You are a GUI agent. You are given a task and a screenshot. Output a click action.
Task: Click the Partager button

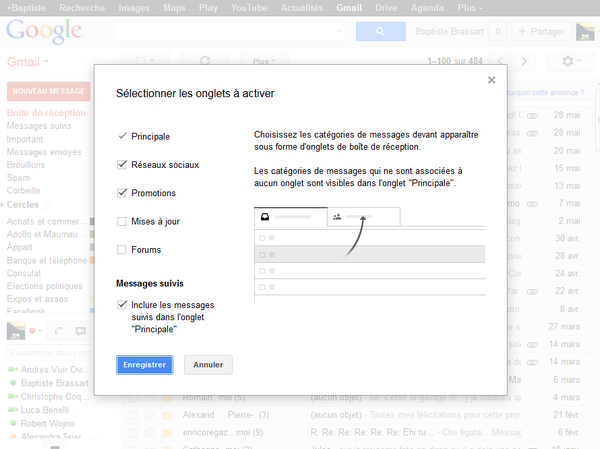tap(541, 31)
